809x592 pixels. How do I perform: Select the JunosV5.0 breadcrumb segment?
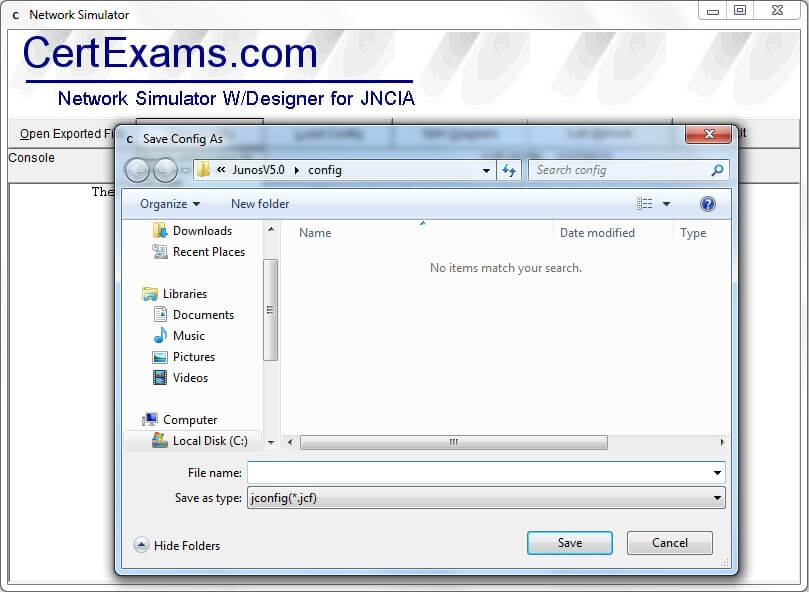tap(258, 170)
